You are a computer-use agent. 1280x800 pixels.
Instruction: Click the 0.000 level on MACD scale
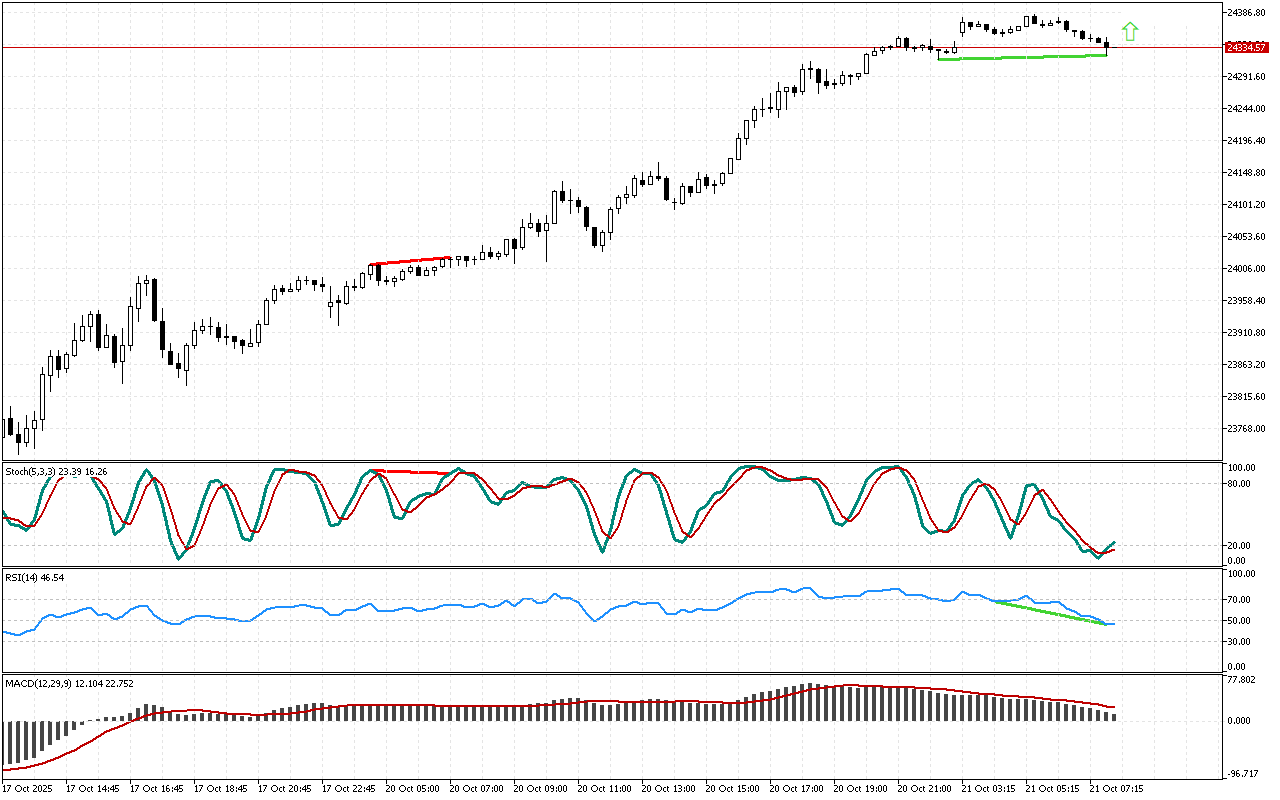click(x=1241, y=721)
